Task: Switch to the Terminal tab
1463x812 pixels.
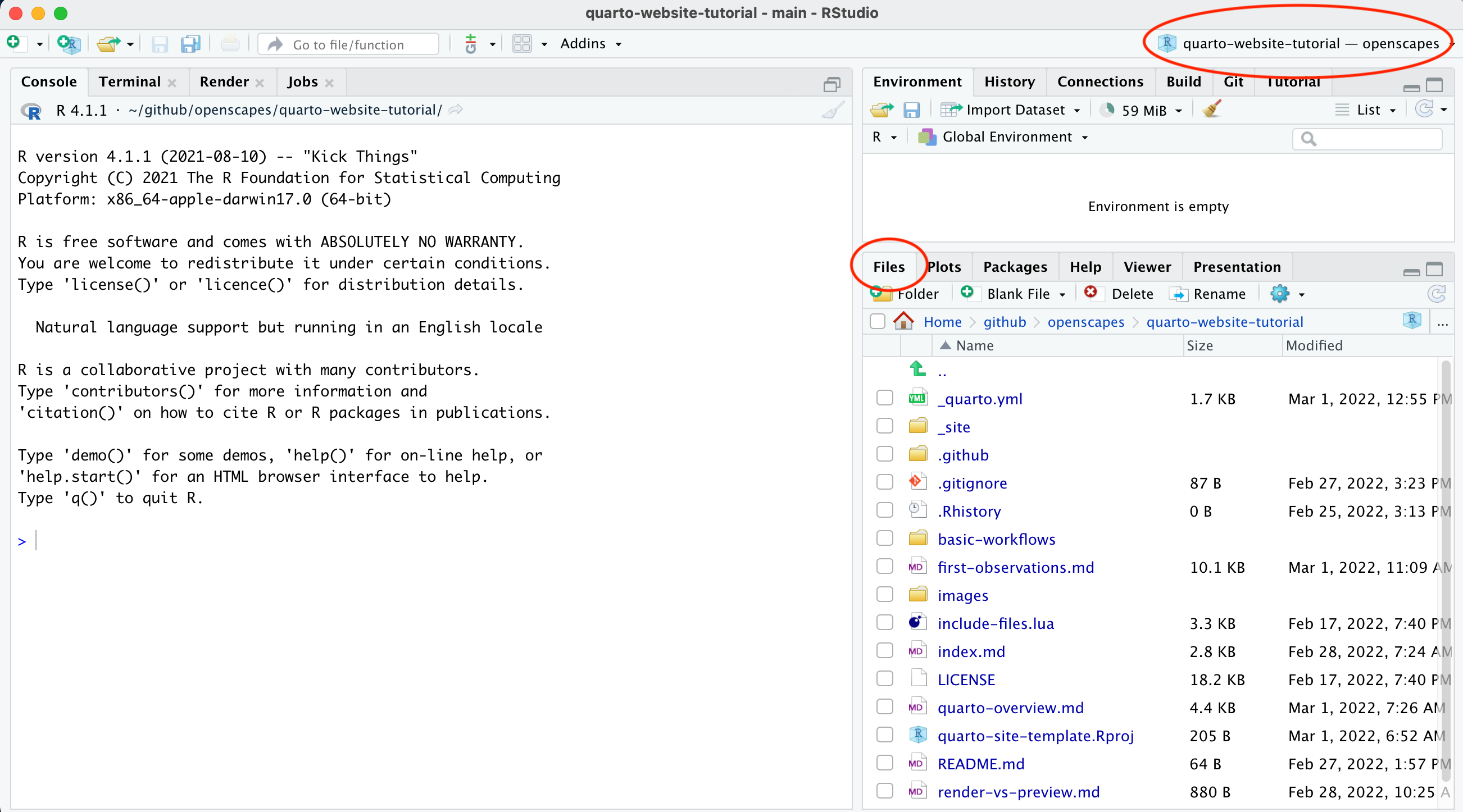Action: pyautogui.click(x=129, y=82)
